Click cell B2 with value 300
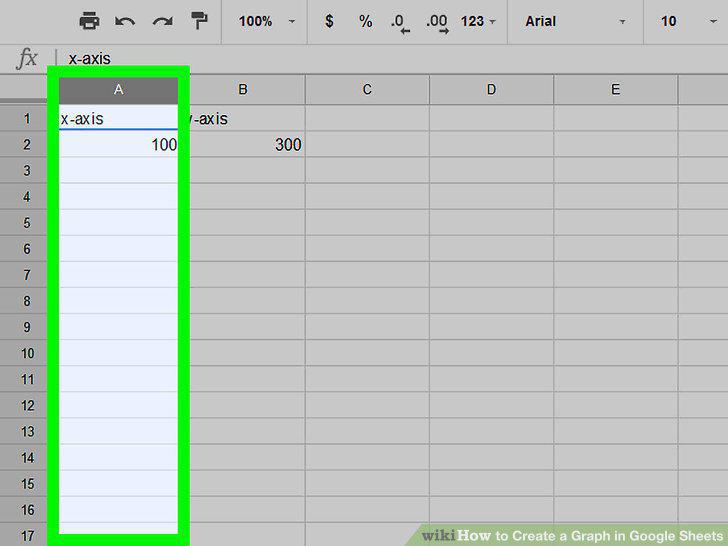728x546 pixels. click(247, 144)
